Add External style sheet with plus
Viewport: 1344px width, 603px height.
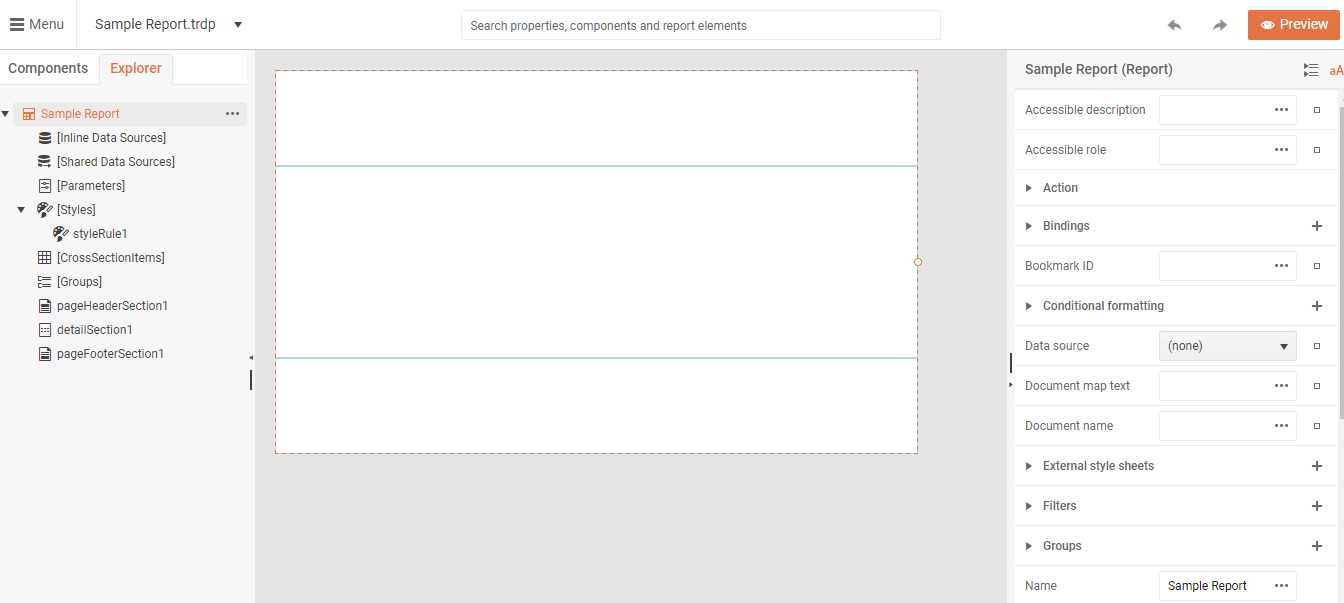tap(1317, 466)
